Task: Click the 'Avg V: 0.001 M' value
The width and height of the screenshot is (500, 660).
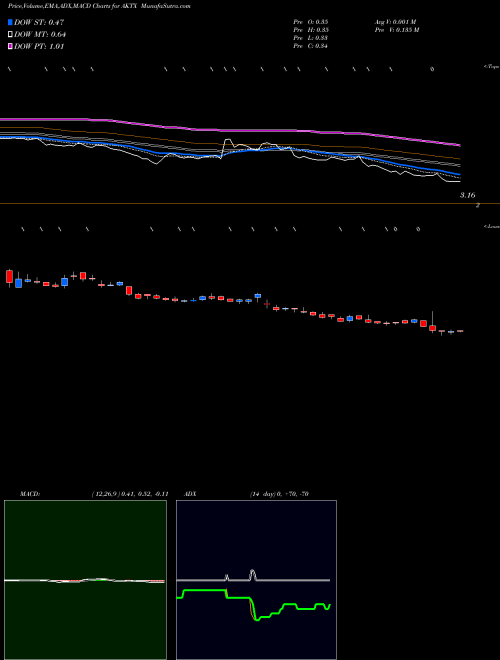Action: point(395,22)
